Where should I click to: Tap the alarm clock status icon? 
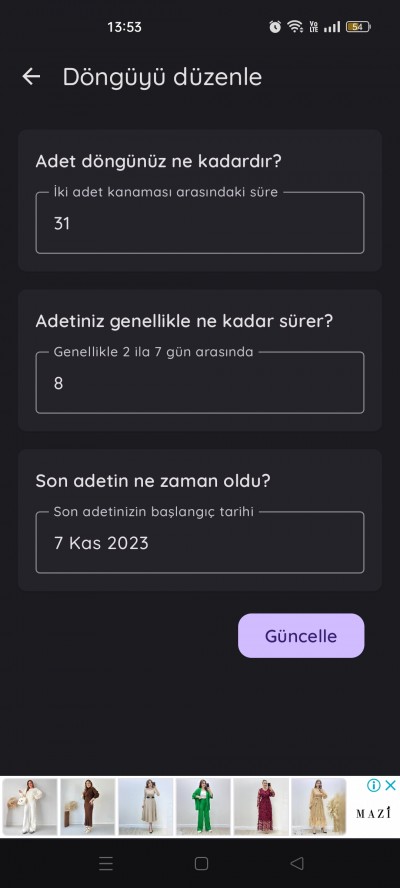(x=275, y=27)
